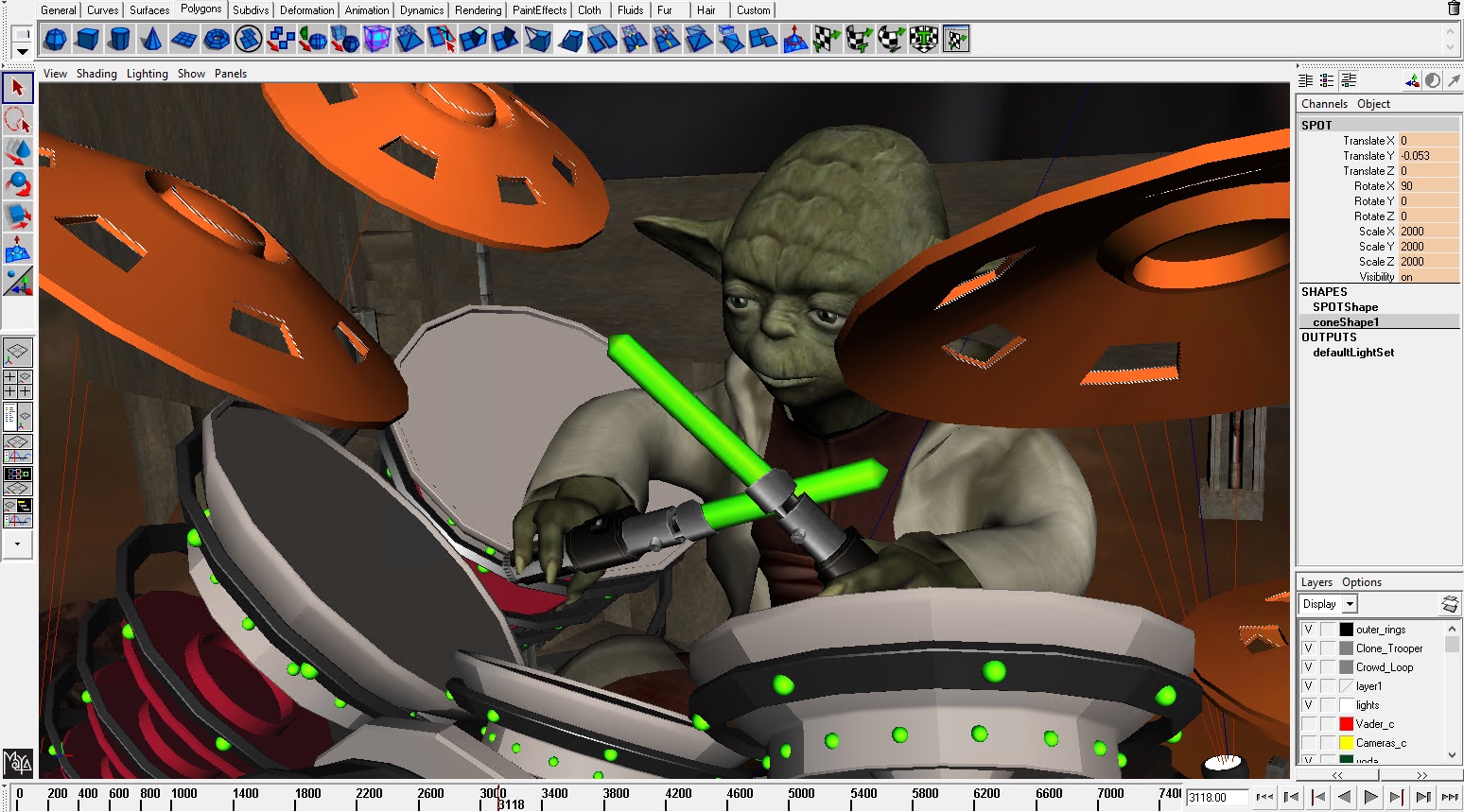This screenshot has height=812, width=1464.
Task: Open the Channels menu in Channel Box
Action: click(1324, 104)
